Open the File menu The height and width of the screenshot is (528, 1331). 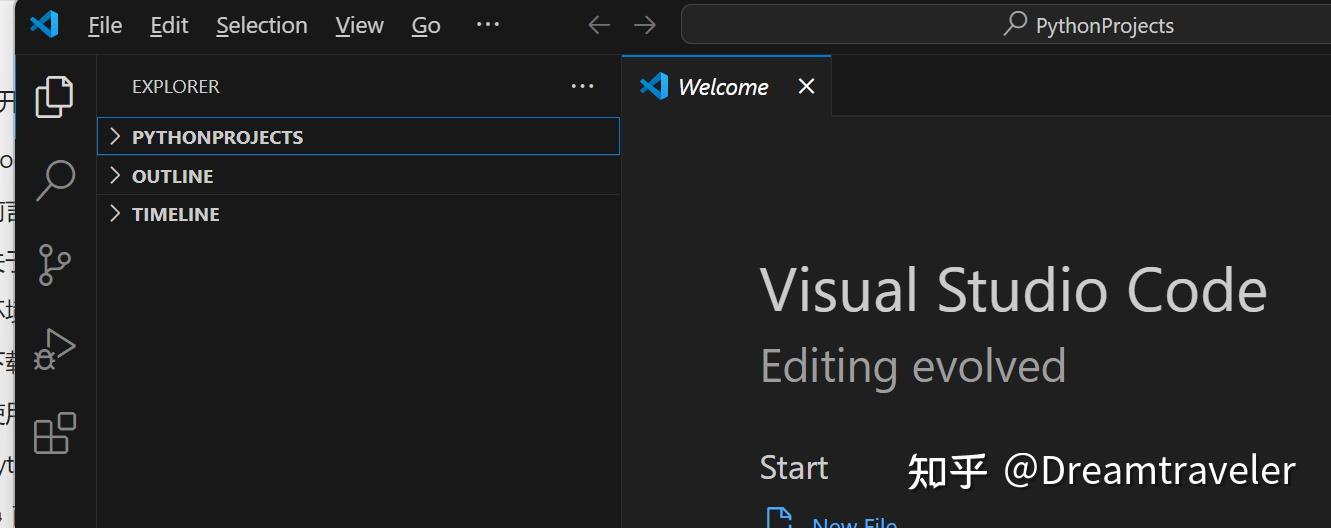click(105, 26)
